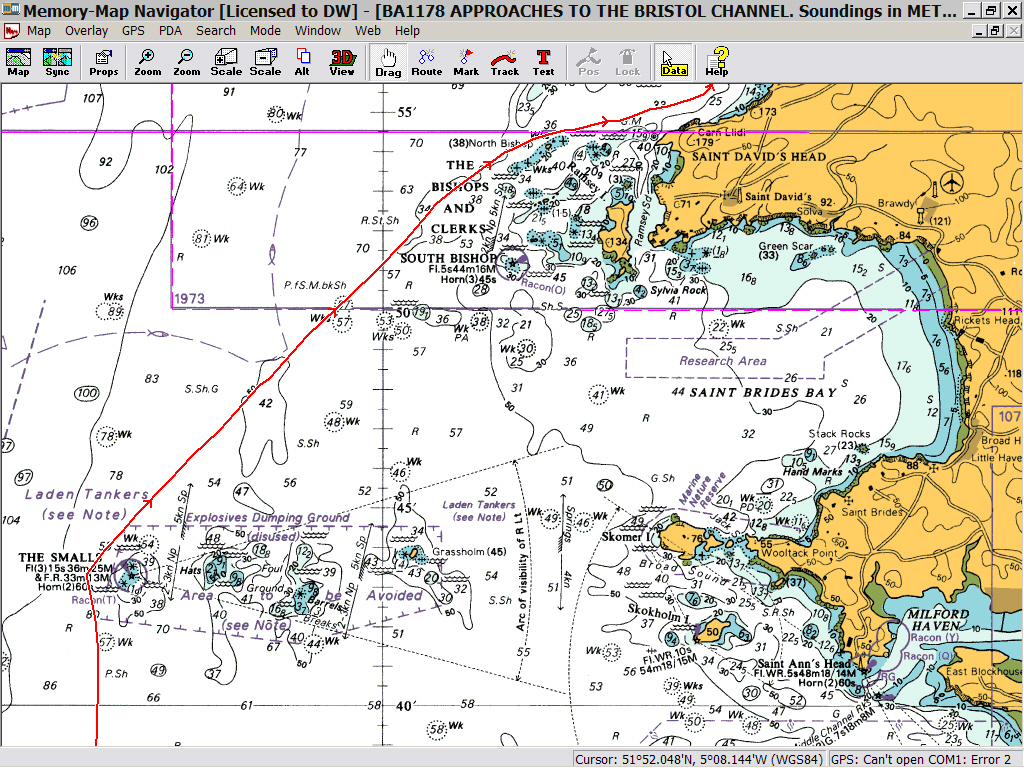Viewport: 1024px width, 768px height.
Task: Click the Wooltack Point label
Action: pyautogui.click(x=799, y=552)
